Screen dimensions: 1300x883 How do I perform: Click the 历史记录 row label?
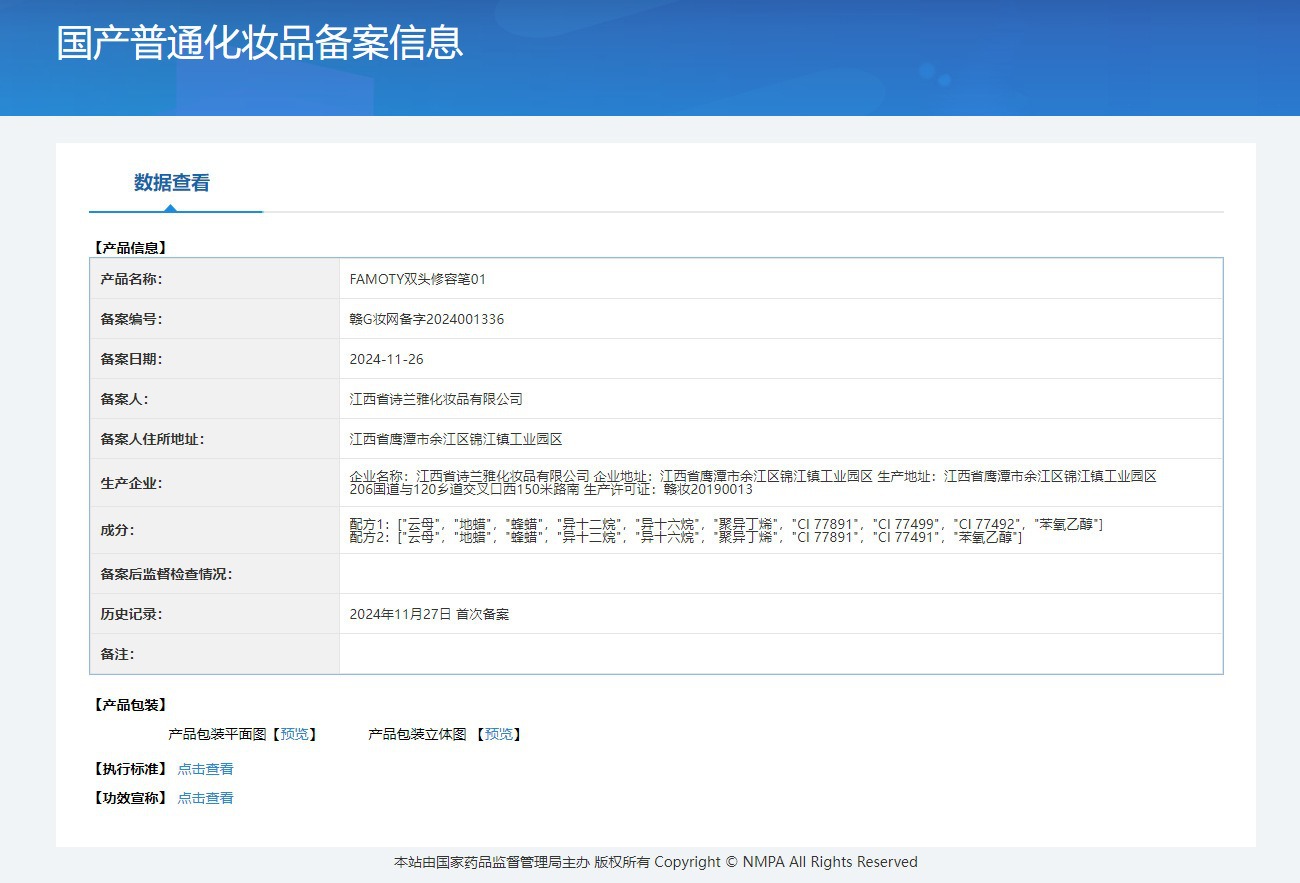131,614
